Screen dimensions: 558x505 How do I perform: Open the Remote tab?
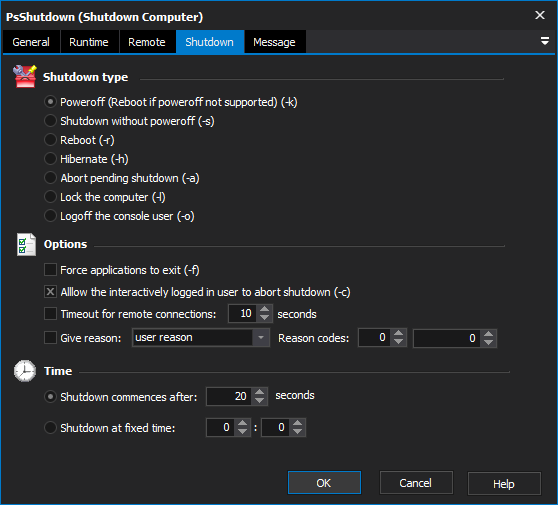coord(147,42)
